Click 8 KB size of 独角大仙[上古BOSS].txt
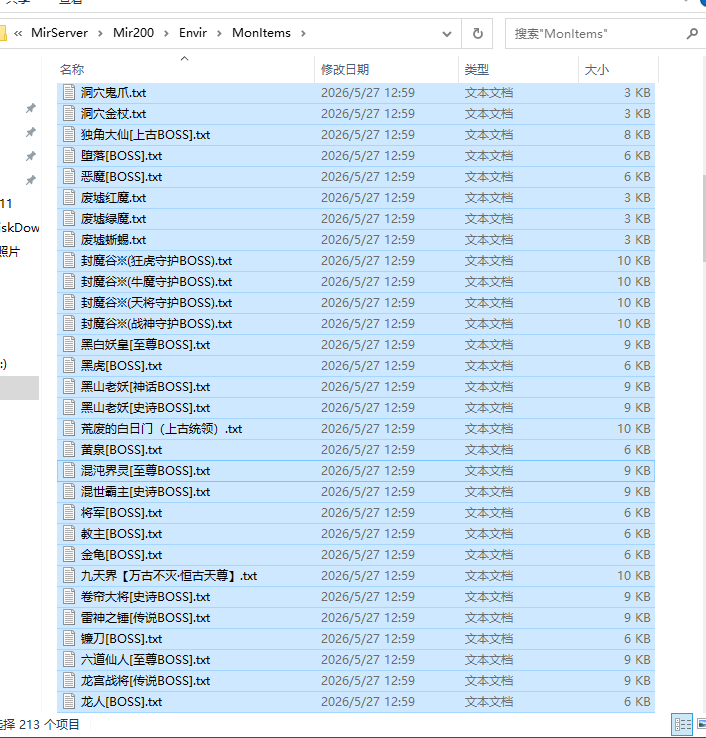The width and height of the screenshot is (706, 738). coord(637,135)
